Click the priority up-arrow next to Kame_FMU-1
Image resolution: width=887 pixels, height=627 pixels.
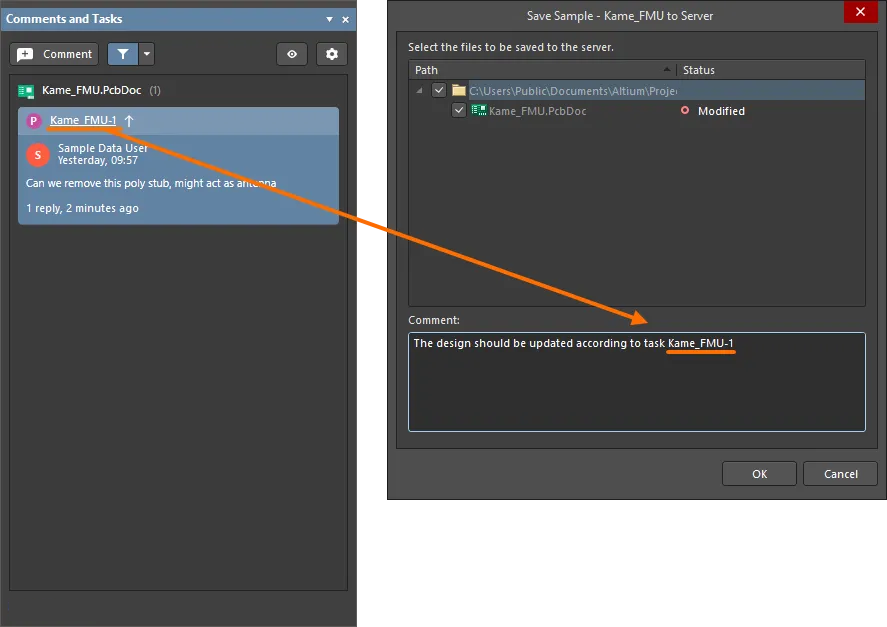(129, 121)
